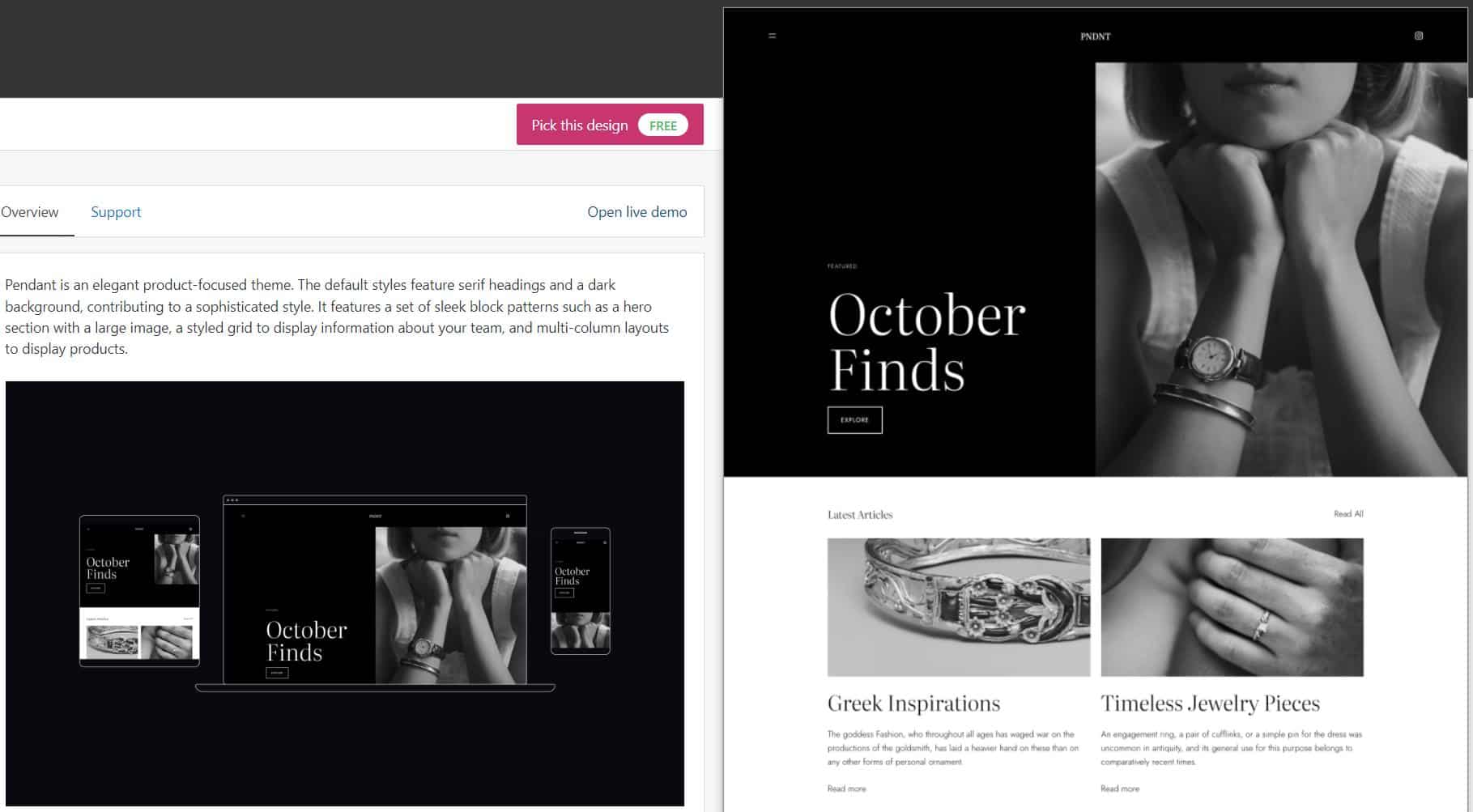Switch to the Support tab
Screen dimensions: 1473x812
[x=116, y=212]
